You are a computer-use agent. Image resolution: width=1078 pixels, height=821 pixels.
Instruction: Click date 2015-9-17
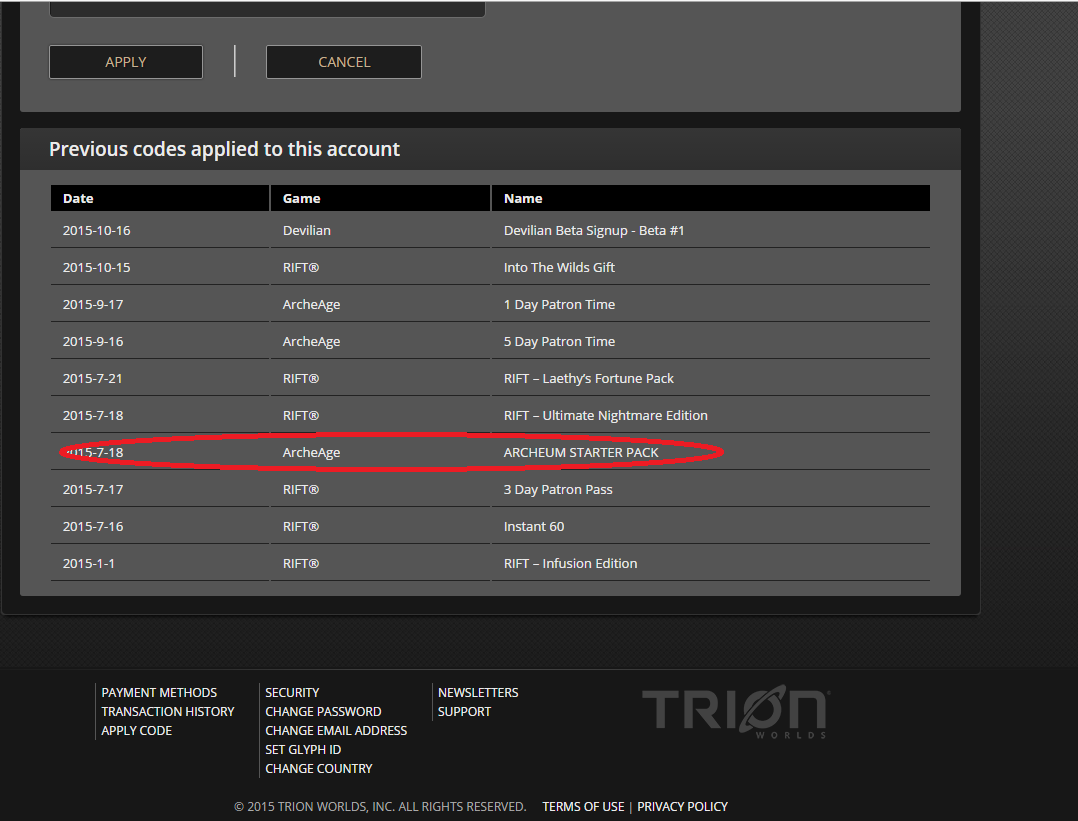(x=93, y=305)
